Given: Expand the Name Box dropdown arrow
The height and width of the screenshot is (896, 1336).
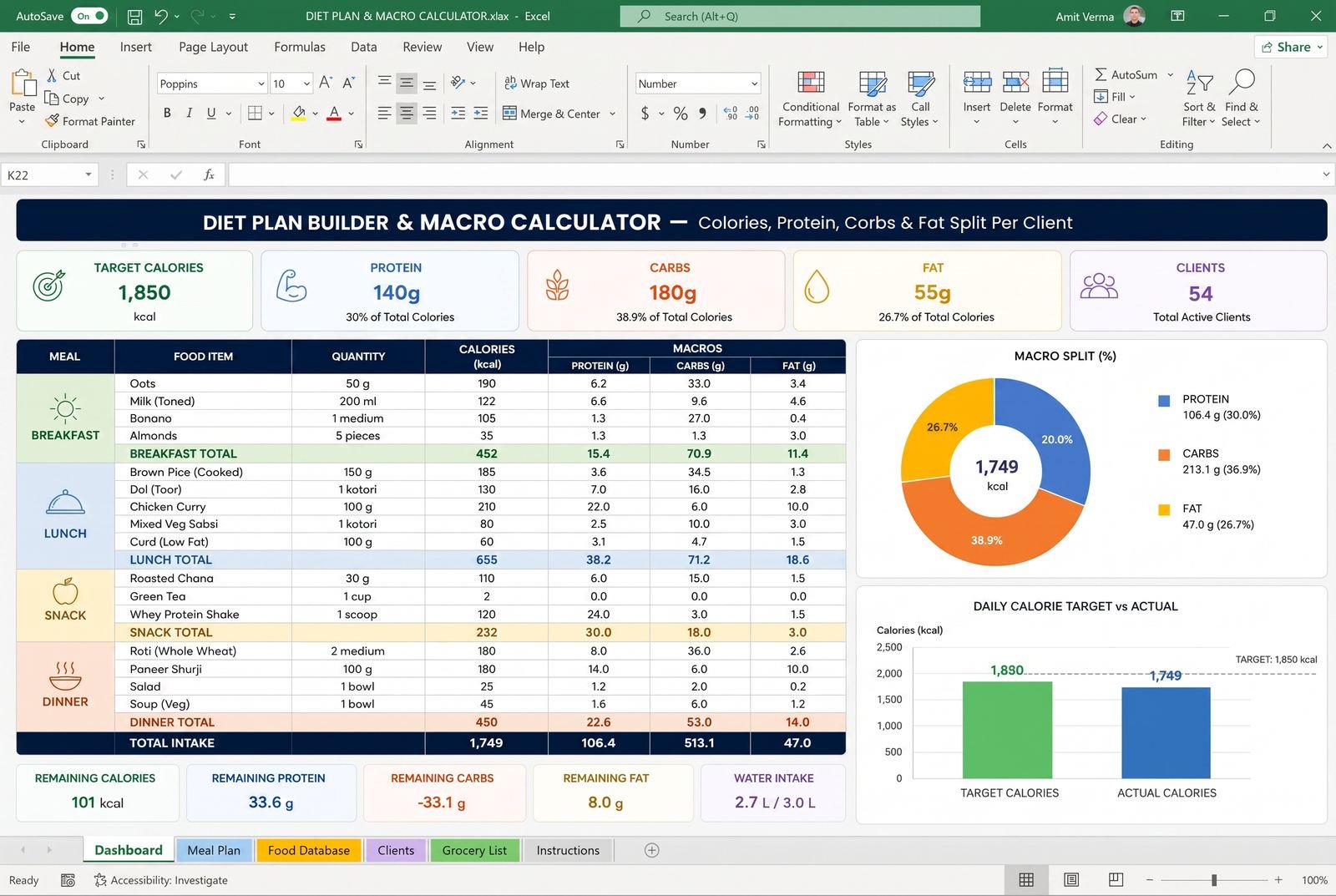Looking at the screenshot, I should click(x=88, y=175).
